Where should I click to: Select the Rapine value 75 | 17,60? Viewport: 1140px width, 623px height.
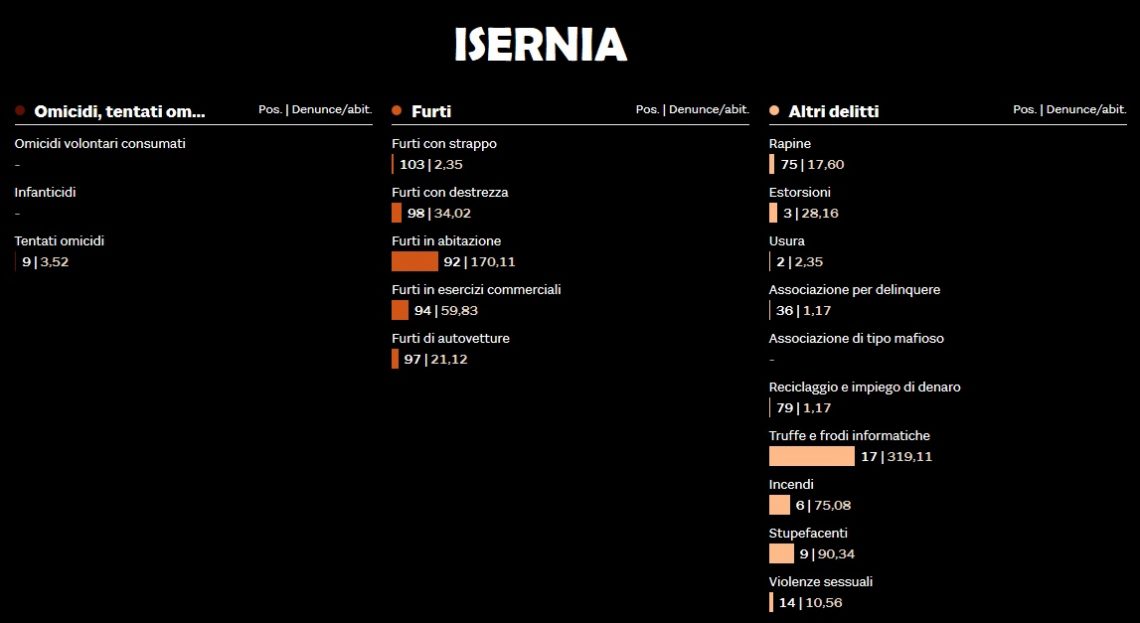812,165
